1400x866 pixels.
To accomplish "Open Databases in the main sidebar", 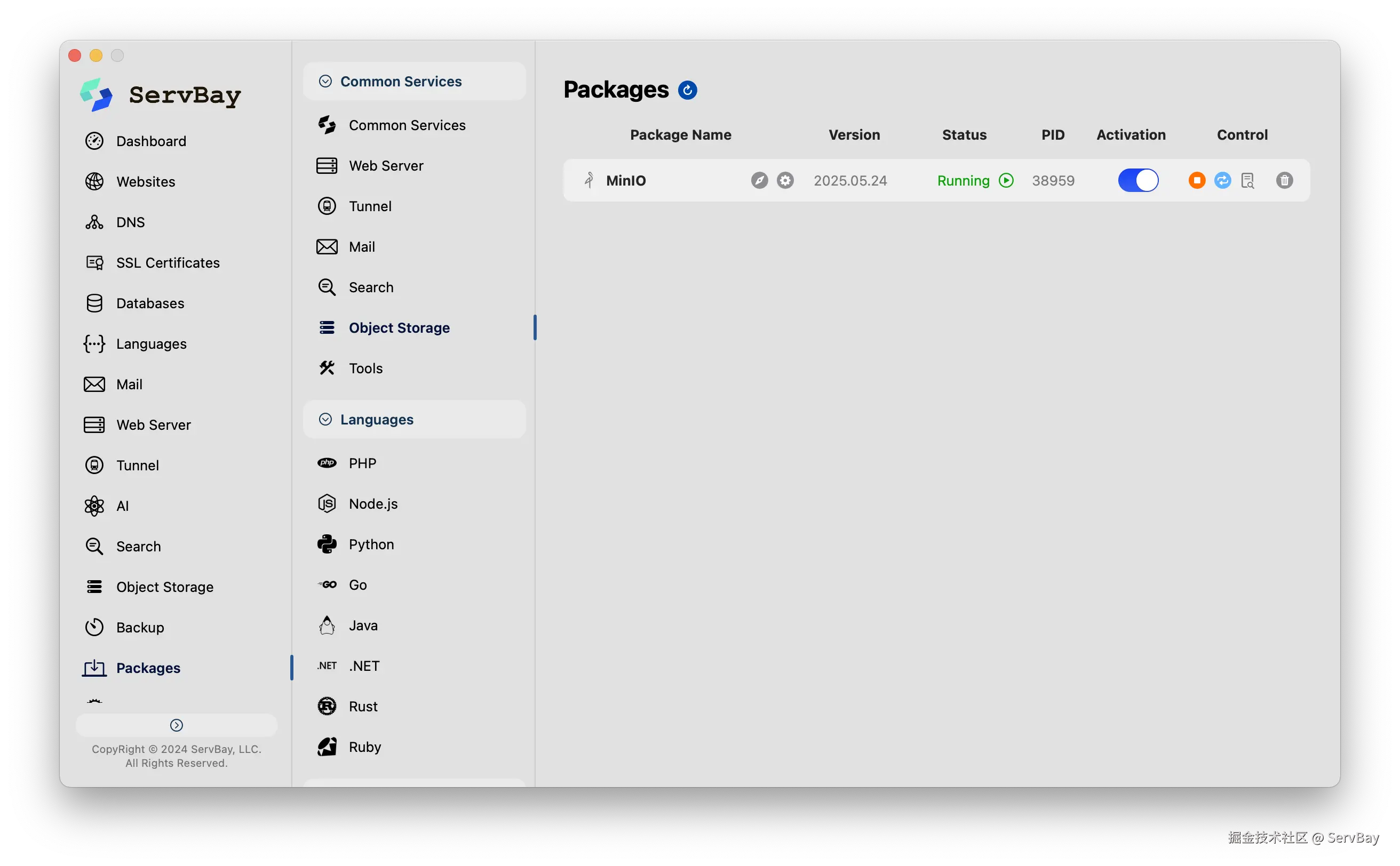I will pyautogui.click(x=149, y=303).
